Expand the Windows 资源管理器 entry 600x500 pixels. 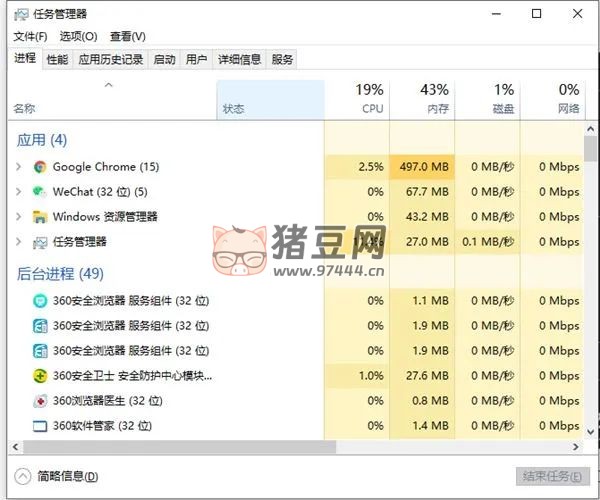pyautogui.click(x=19, y=217)
